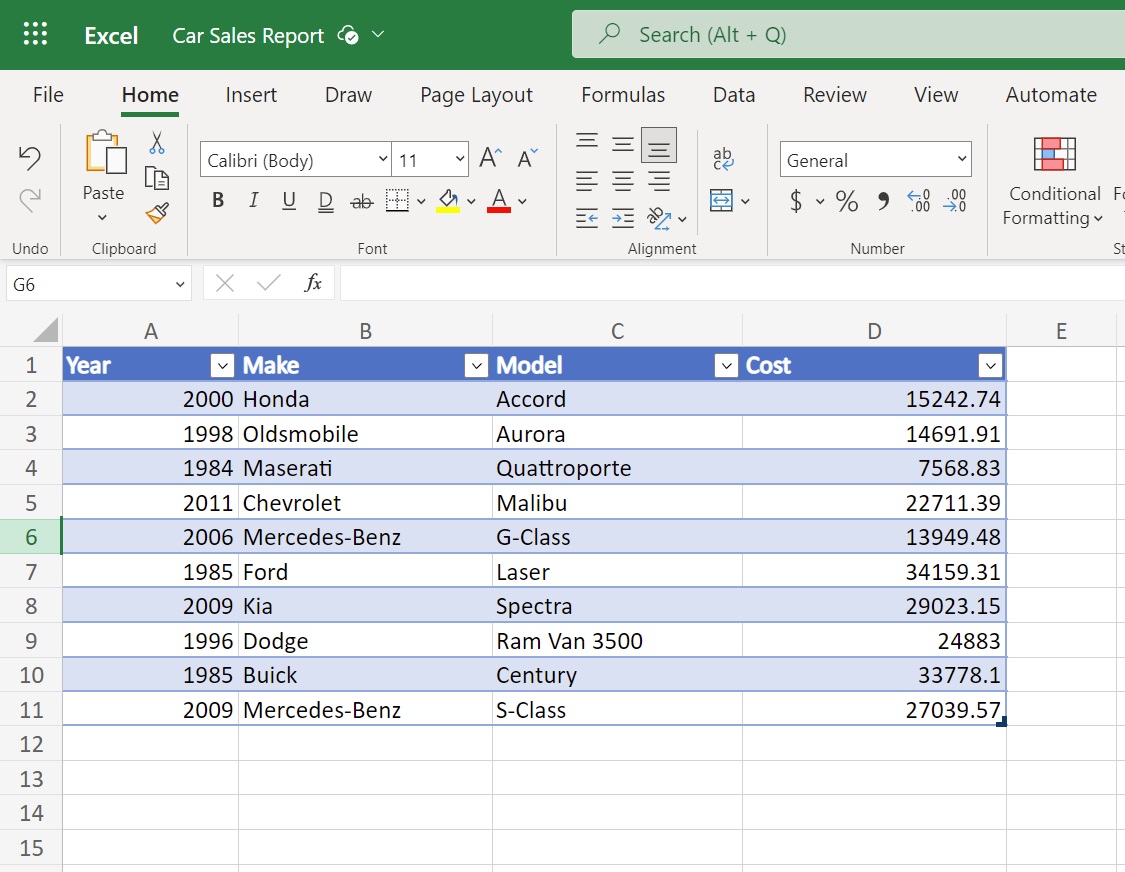
Task: Toggle italic formatting
Action: (x=253, y=200)
